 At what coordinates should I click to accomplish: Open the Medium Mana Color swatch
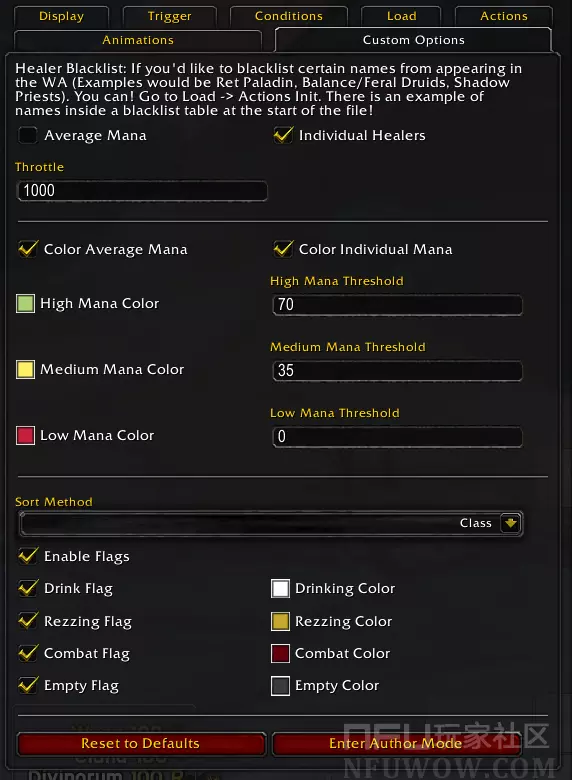tap(25, 370)
